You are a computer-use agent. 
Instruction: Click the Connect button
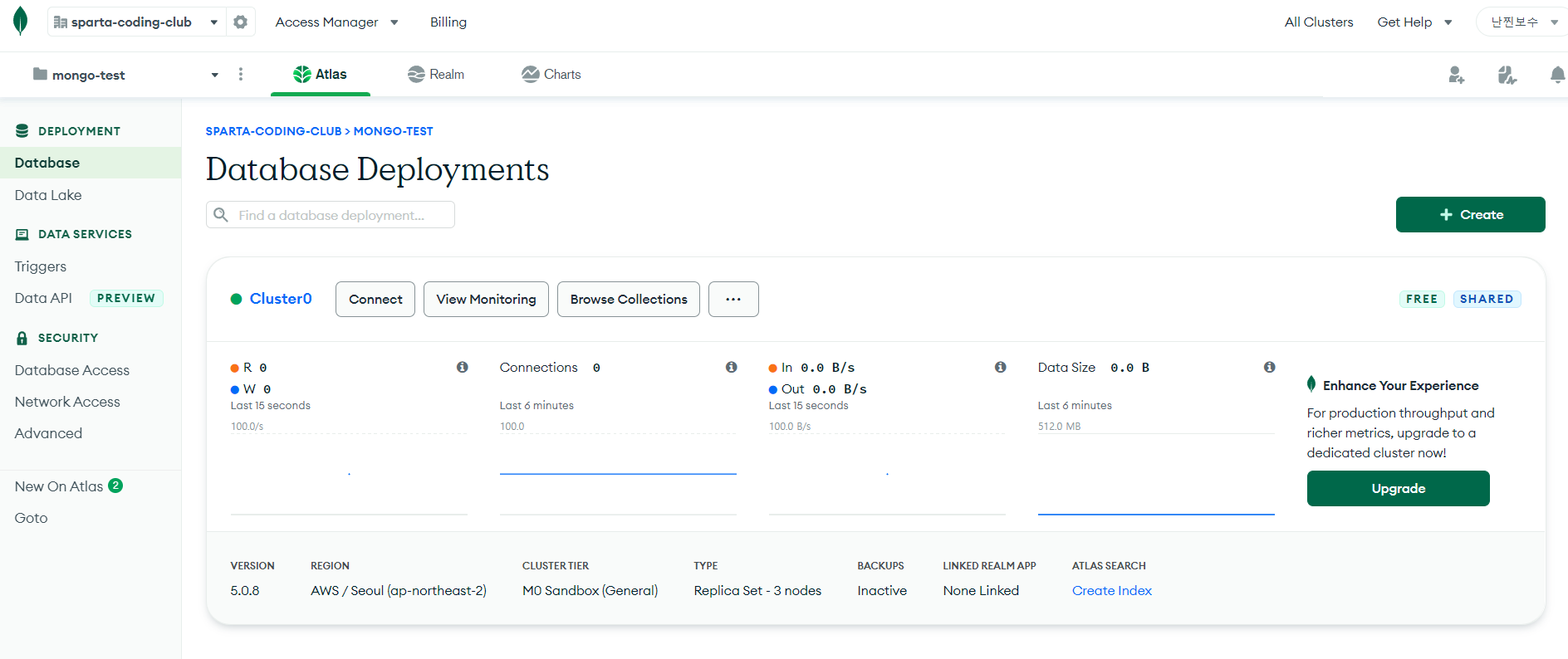coord(375,299)
